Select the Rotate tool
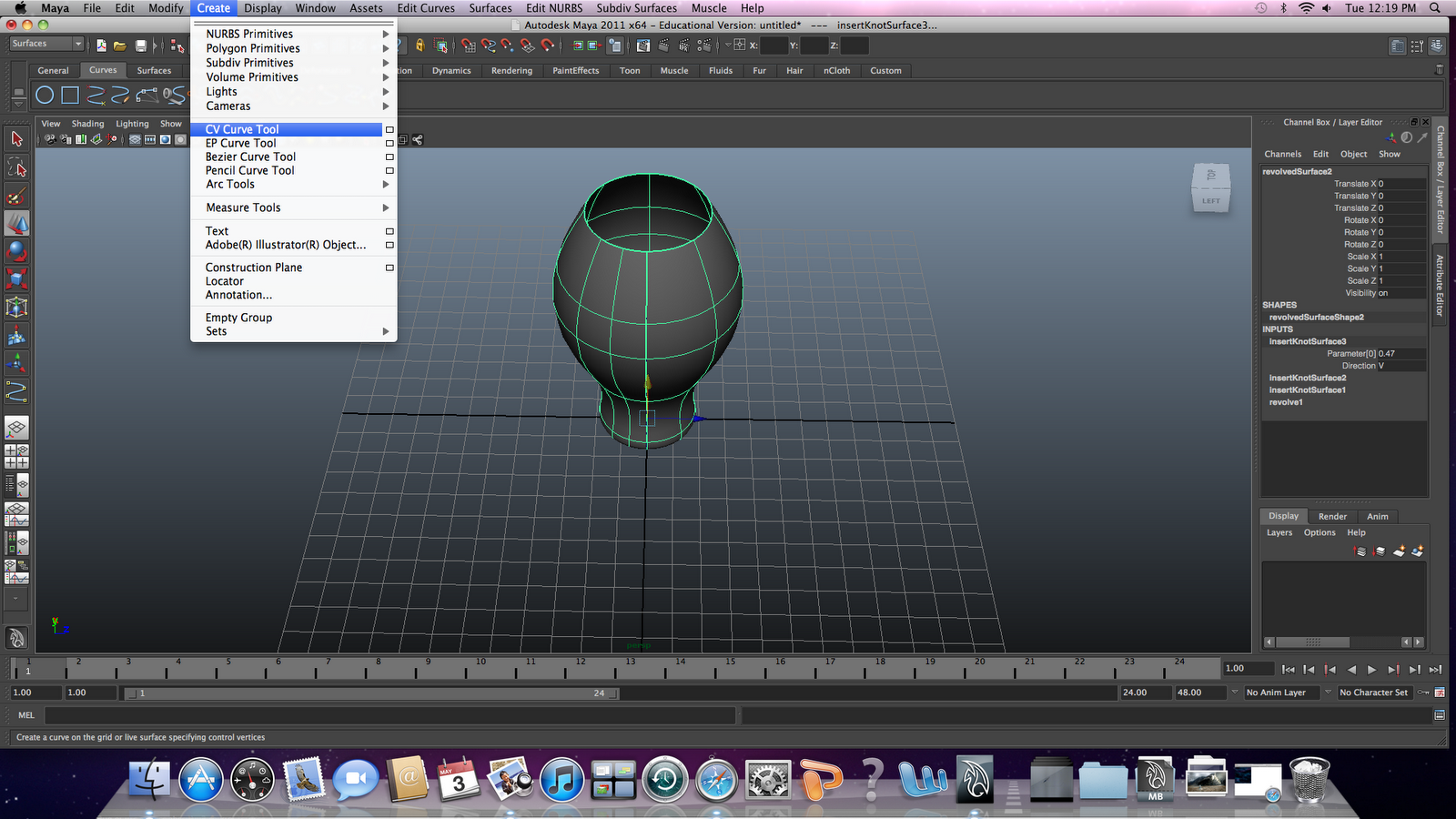 coord(16,251)
